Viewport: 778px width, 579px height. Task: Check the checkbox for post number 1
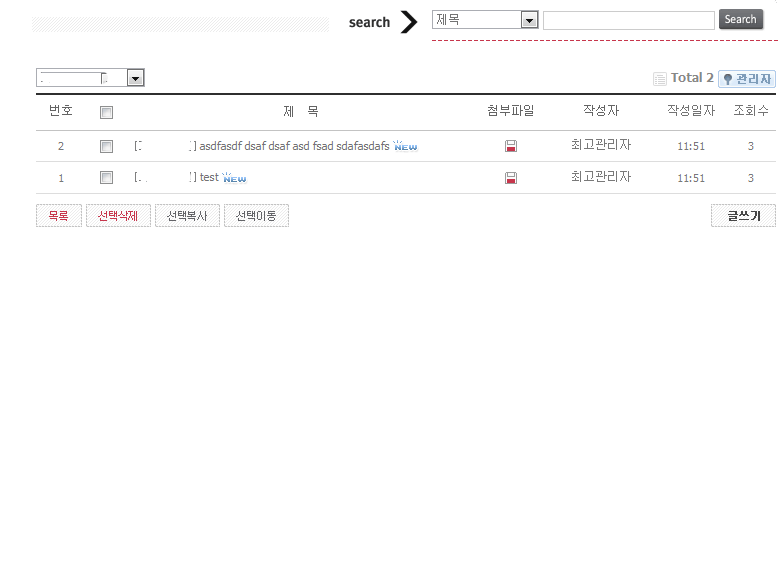(106, 178)
